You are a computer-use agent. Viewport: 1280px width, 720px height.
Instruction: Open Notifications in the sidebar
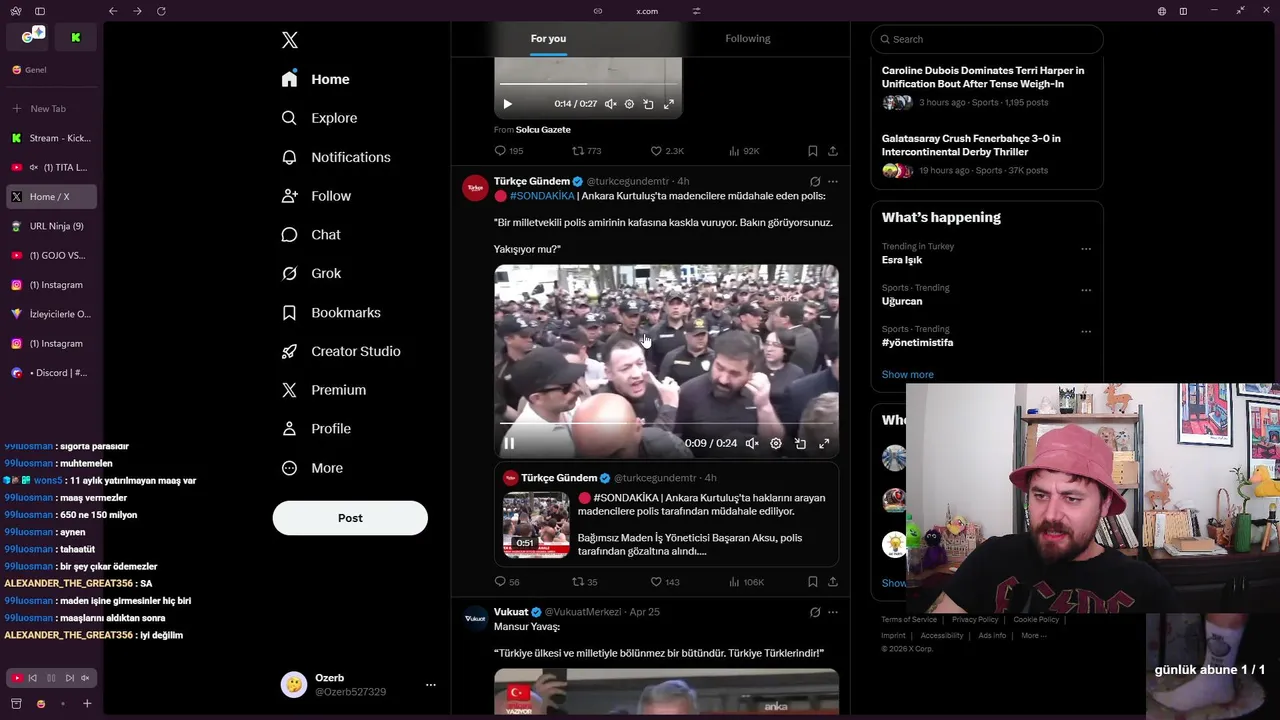coord(336,157)
